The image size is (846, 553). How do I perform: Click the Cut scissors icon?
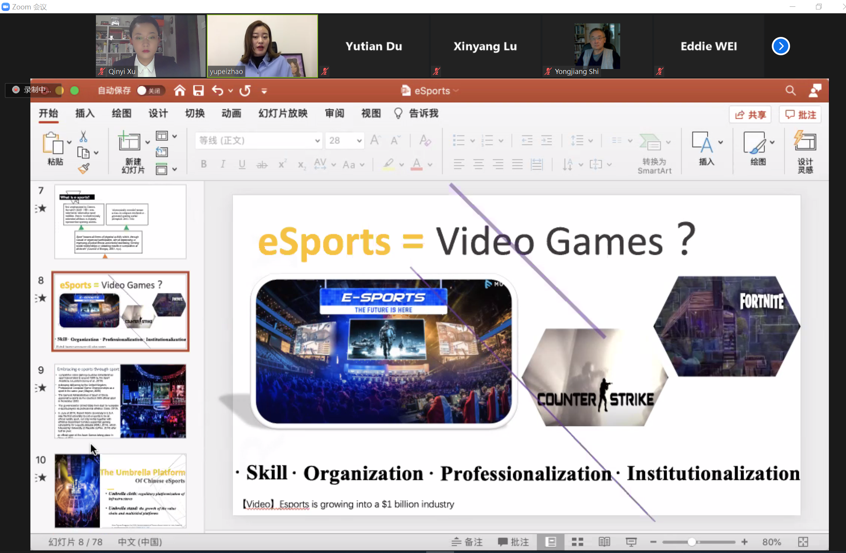tap(83, 136)
